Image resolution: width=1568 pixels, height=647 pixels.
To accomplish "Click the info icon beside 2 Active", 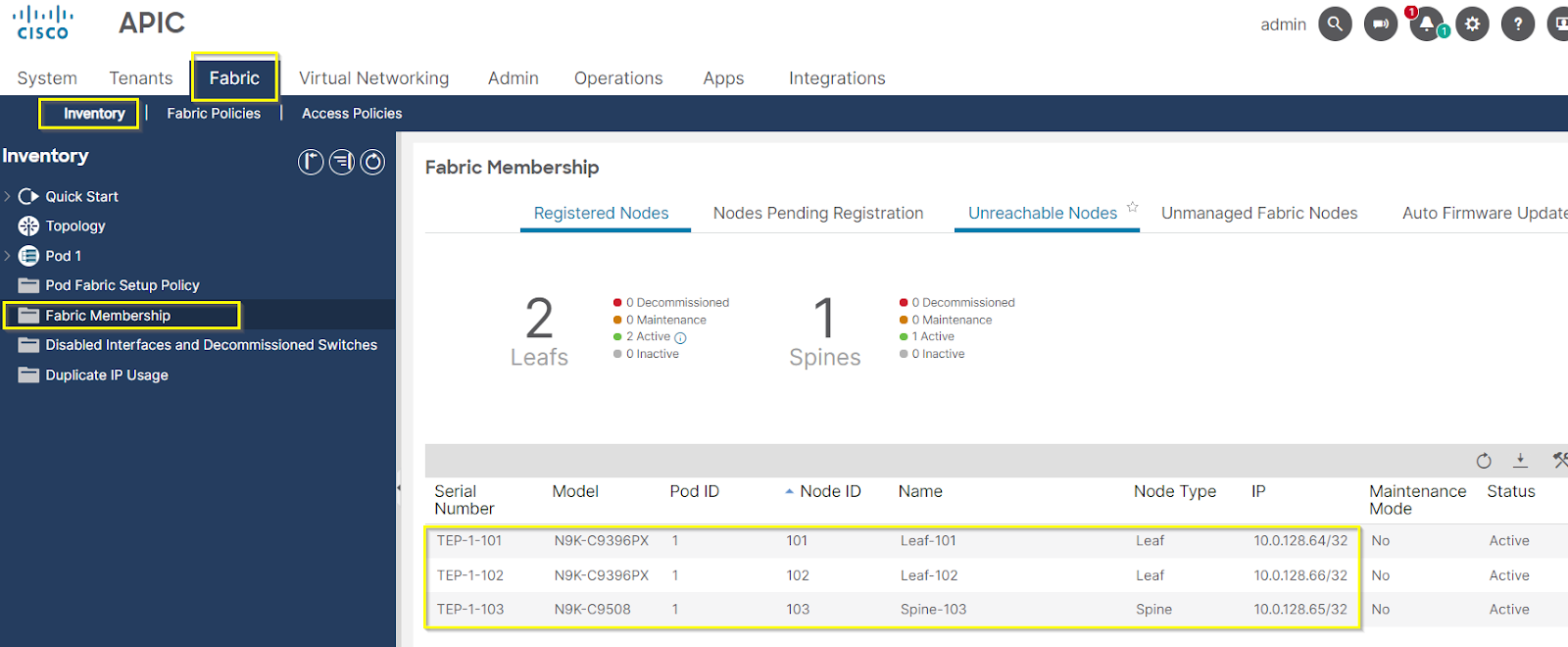I will (680, 338).
